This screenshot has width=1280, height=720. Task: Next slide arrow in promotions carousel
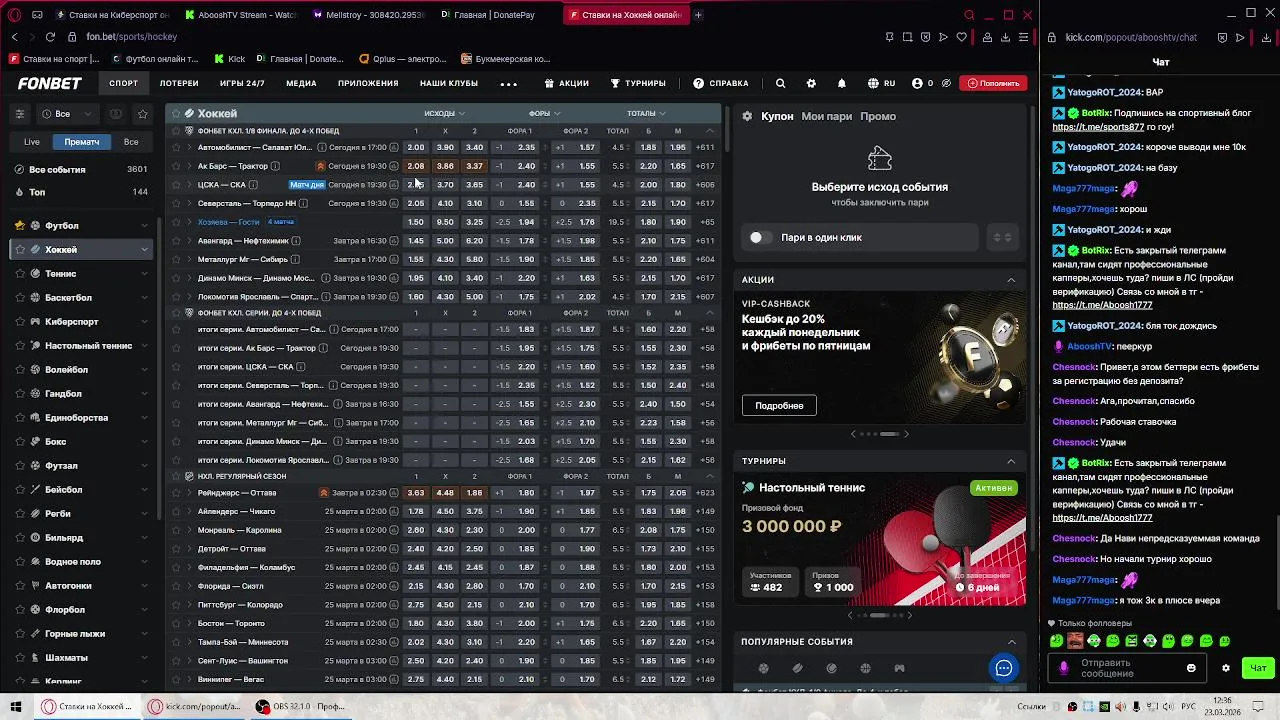(x=906, y=433)
